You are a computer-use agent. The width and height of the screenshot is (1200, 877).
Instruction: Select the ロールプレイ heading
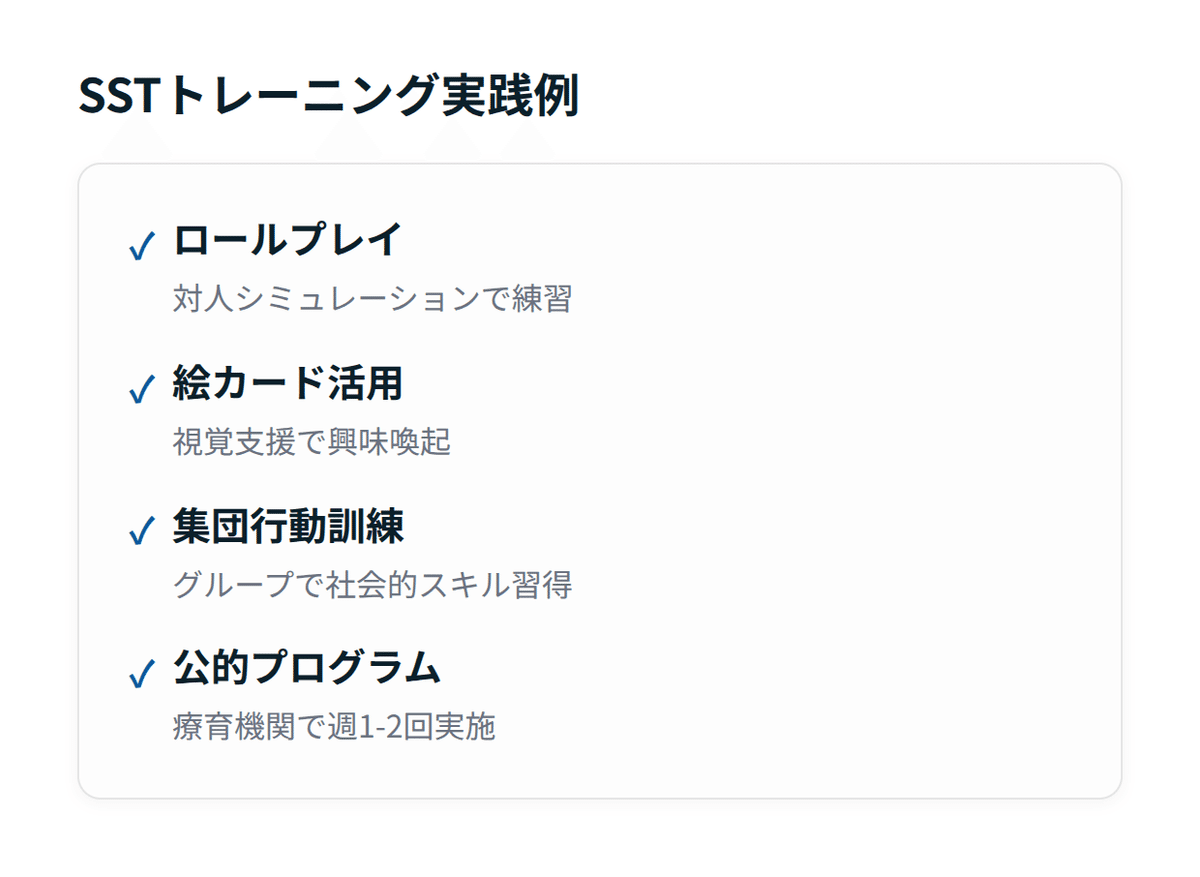click(x=287, y=240)
